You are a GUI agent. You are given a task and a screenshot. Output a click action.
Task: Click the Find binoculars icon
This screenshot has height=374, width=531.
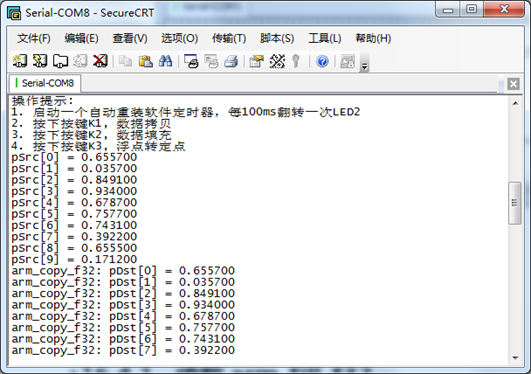point(166,61)
